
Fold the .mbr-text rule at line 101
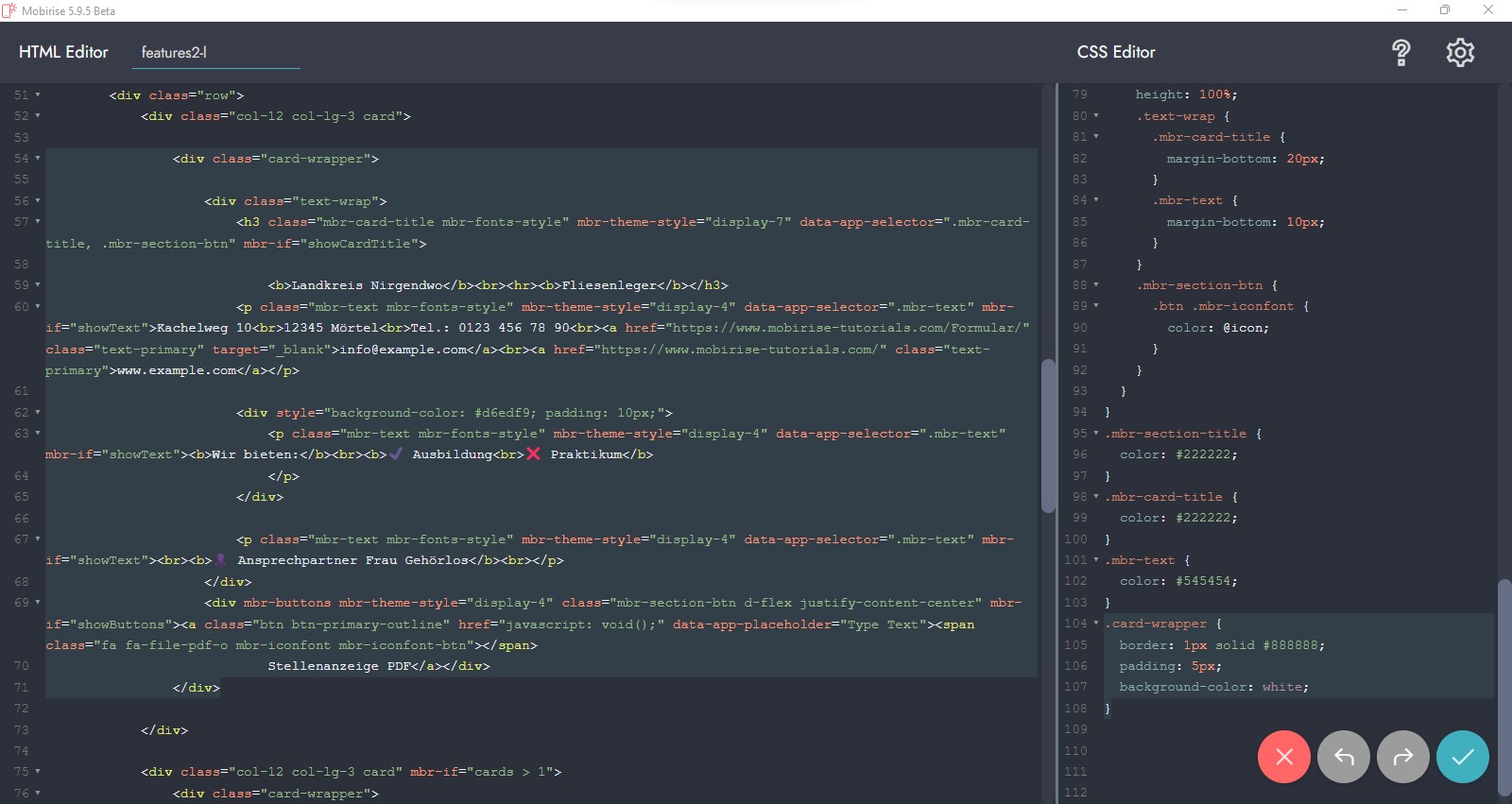pos(1096,560)
